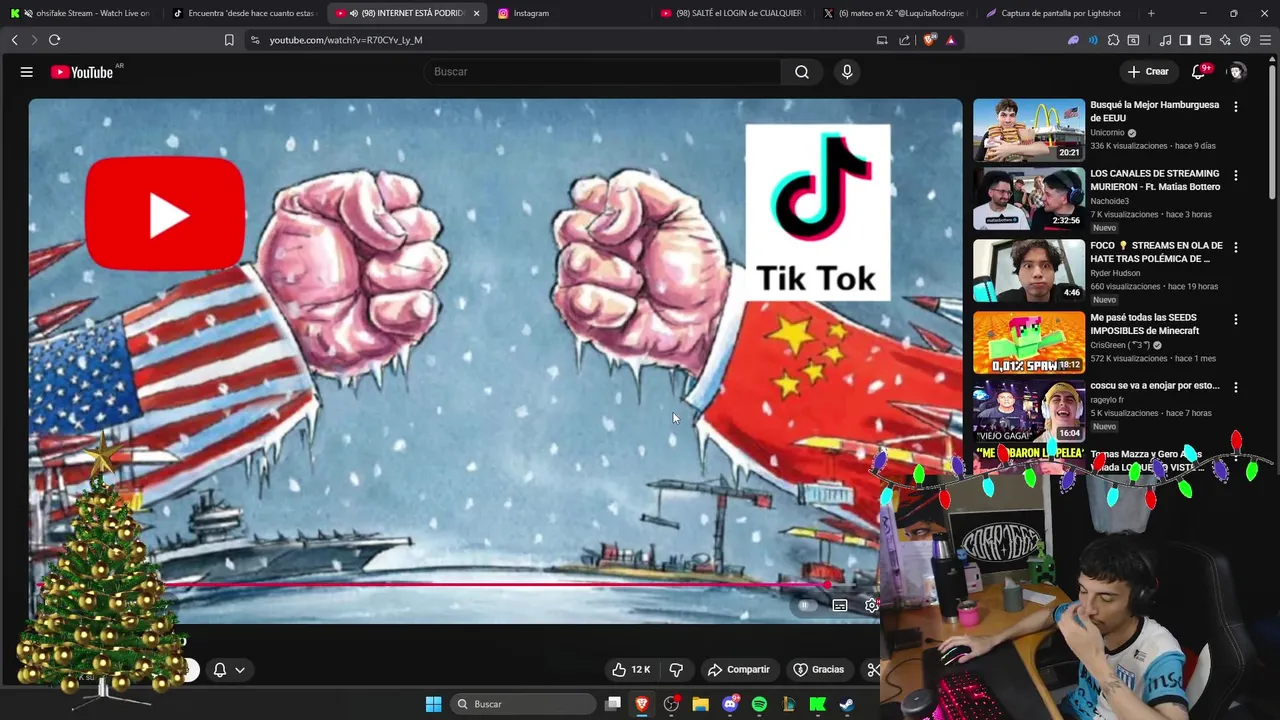Open YouTube notifications bell
Image resolution: width=1280 pixels, height=720 pixels.
click(1198, 72)
